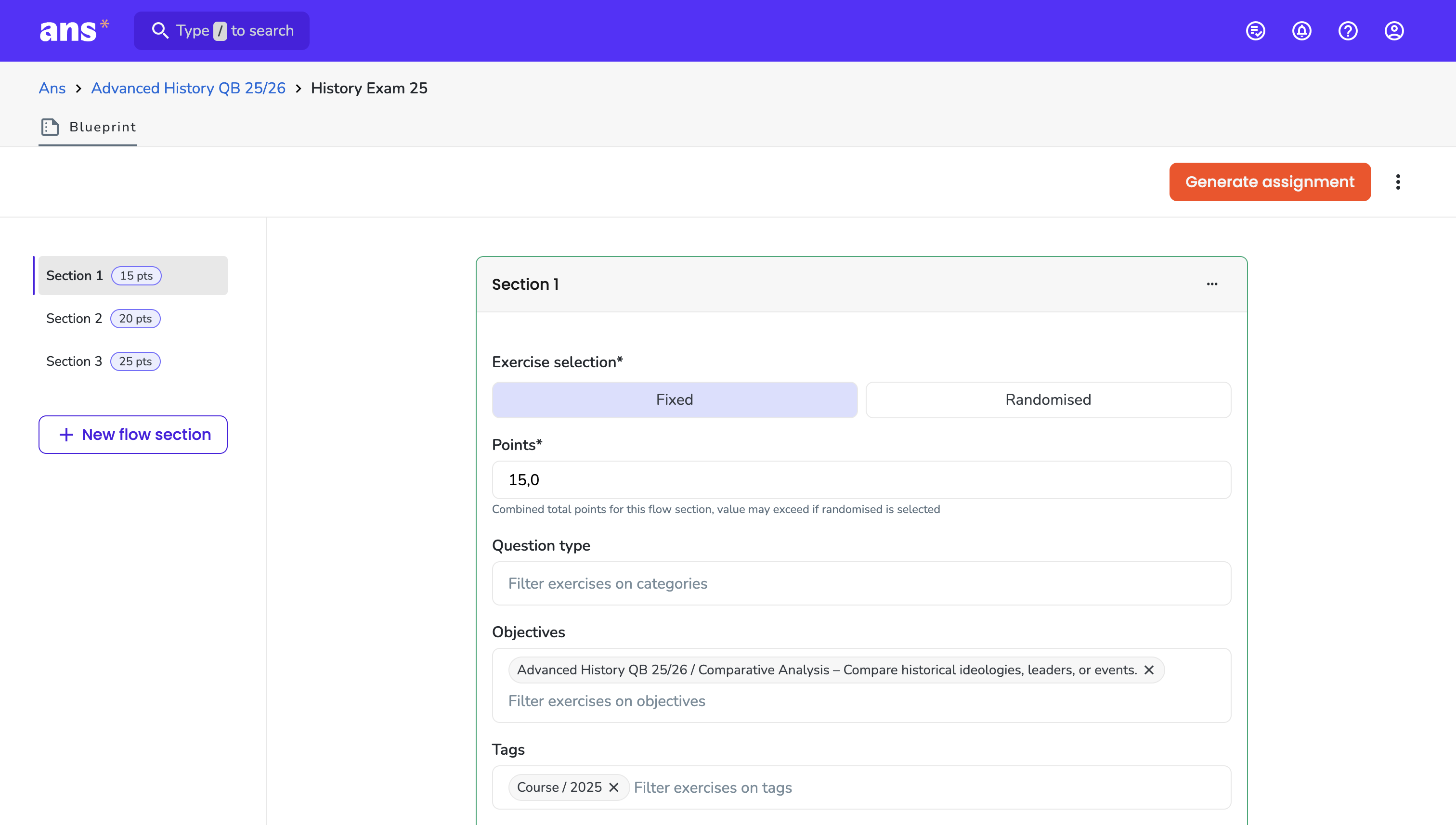Click the ans logo
Screen dimensions: 1456x825
tap(74, 31)
